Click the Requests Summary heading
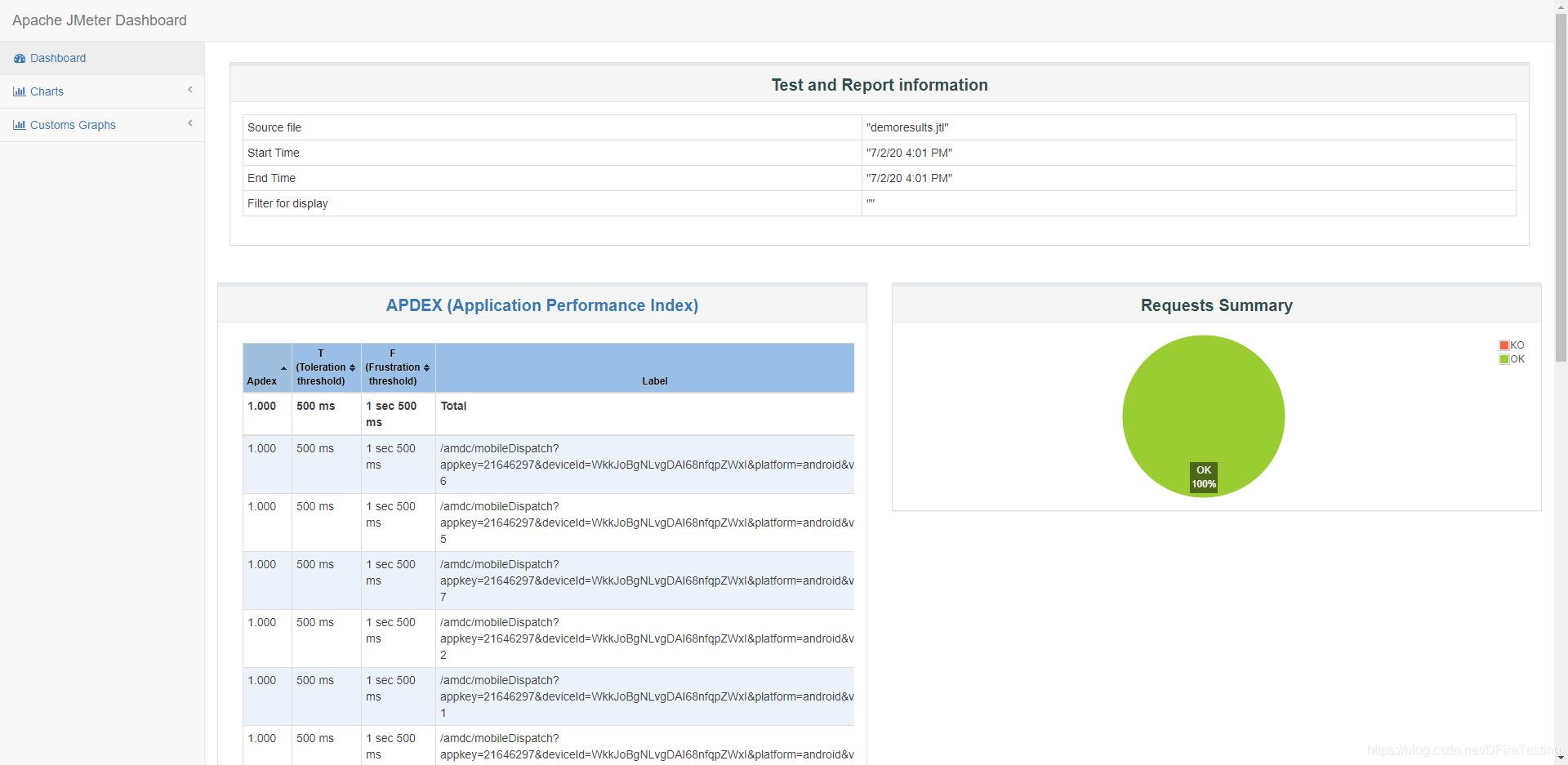 pos(1217,305)
